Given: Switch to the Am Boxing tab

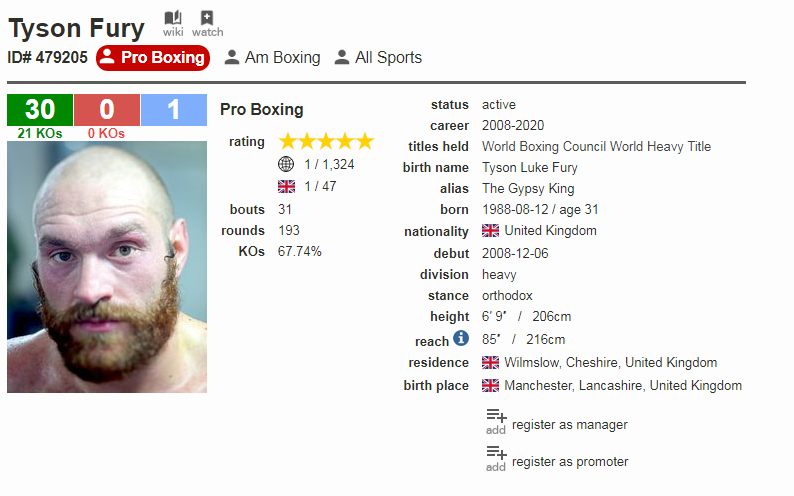Looking at the screenshot, I should [x=272, y=58].
